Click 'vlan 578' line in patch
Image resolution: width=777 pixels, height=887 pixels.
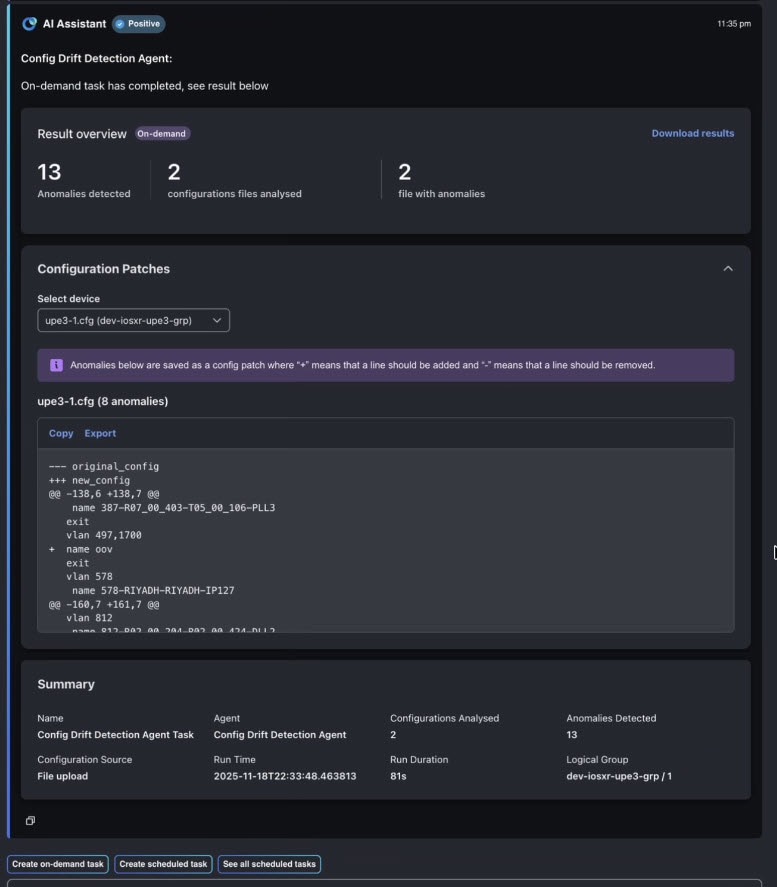(89, 577)
